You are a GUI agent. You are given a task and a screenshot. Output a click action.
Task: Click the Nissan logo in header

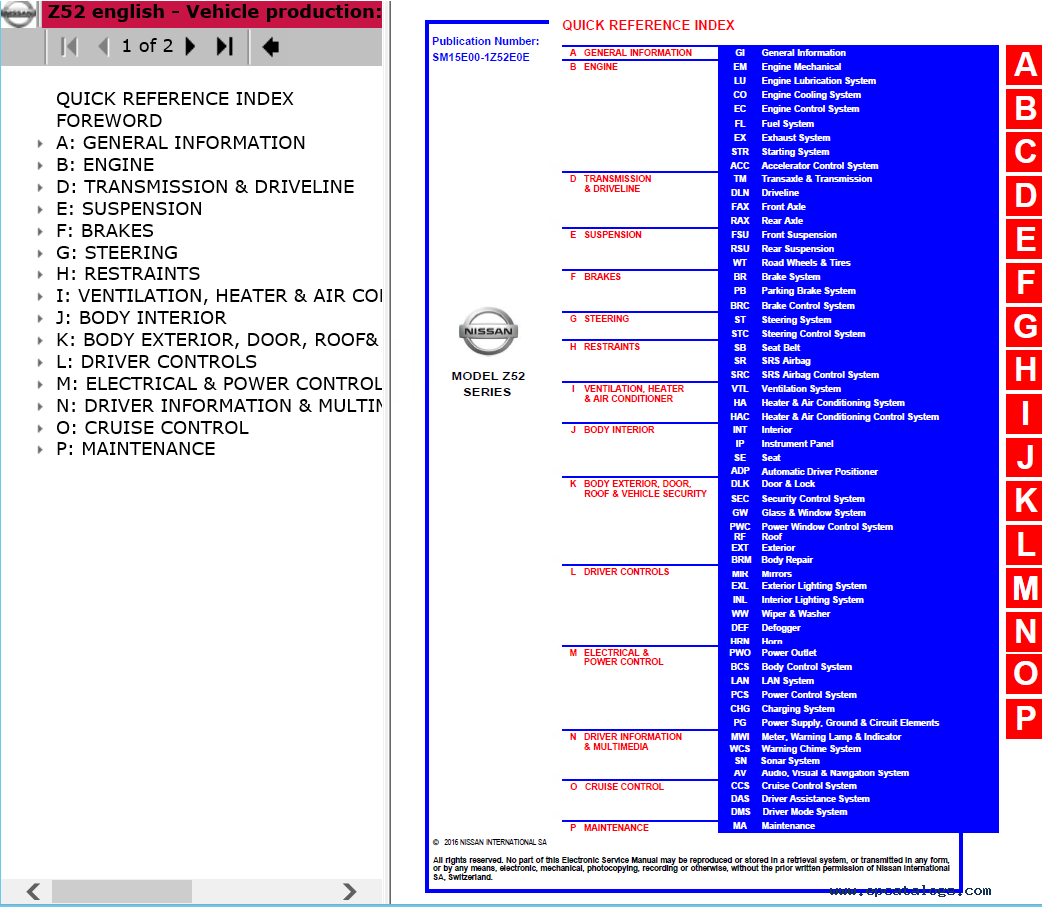coord(18,14)
